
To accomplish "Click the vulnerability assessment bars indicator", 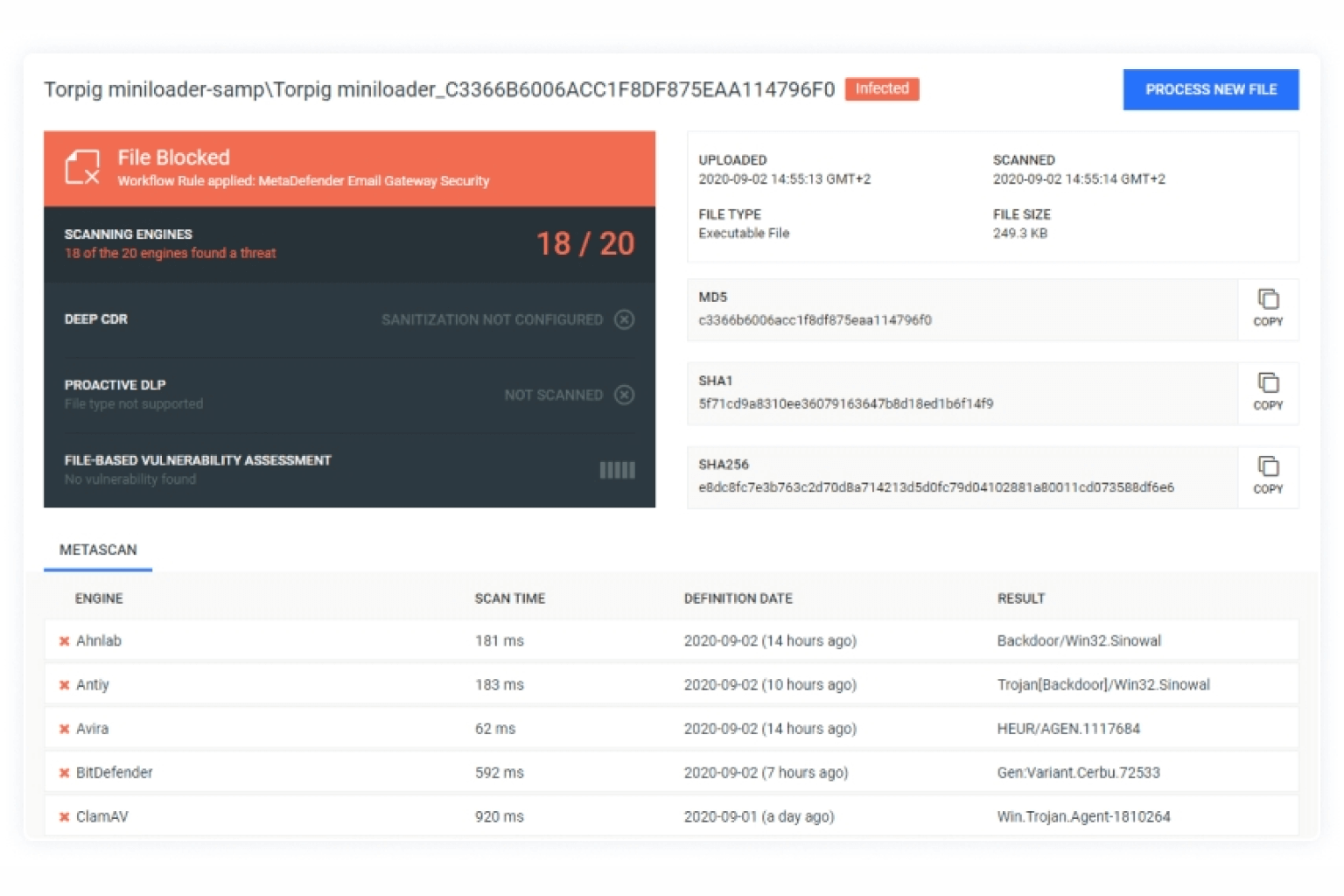I will click(617, 471).
